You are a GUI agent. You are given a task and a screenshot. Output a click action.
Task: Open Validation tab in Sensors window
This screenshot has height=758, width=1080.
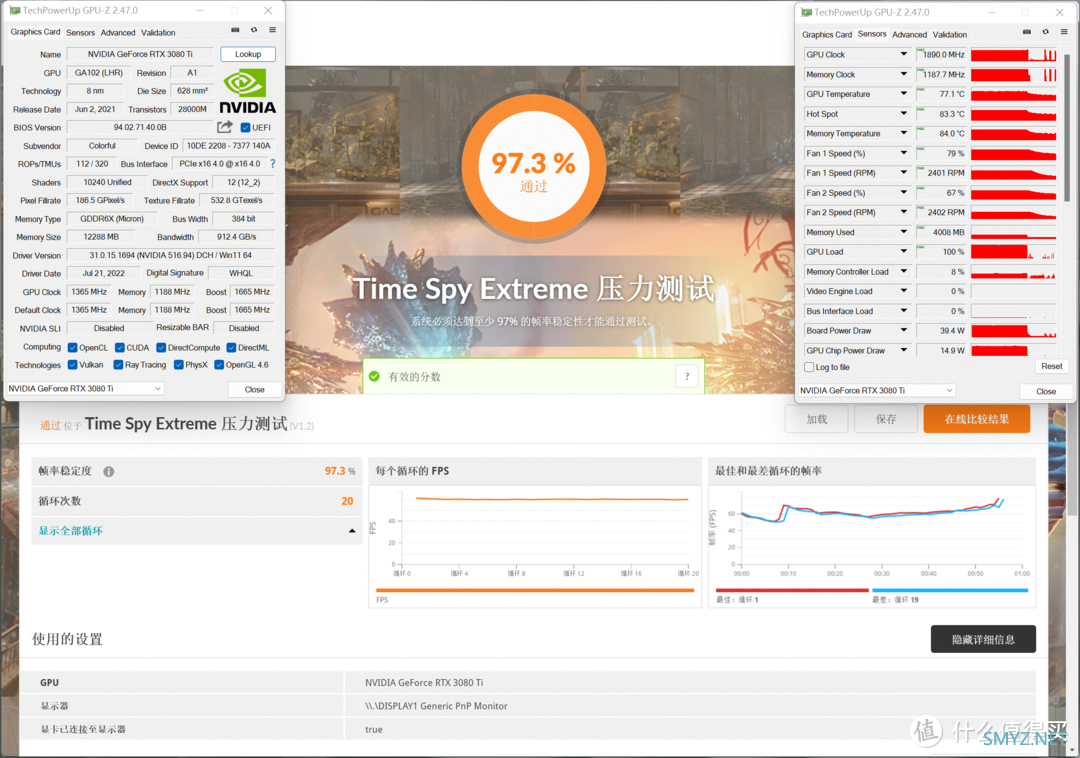pos(950,34)
